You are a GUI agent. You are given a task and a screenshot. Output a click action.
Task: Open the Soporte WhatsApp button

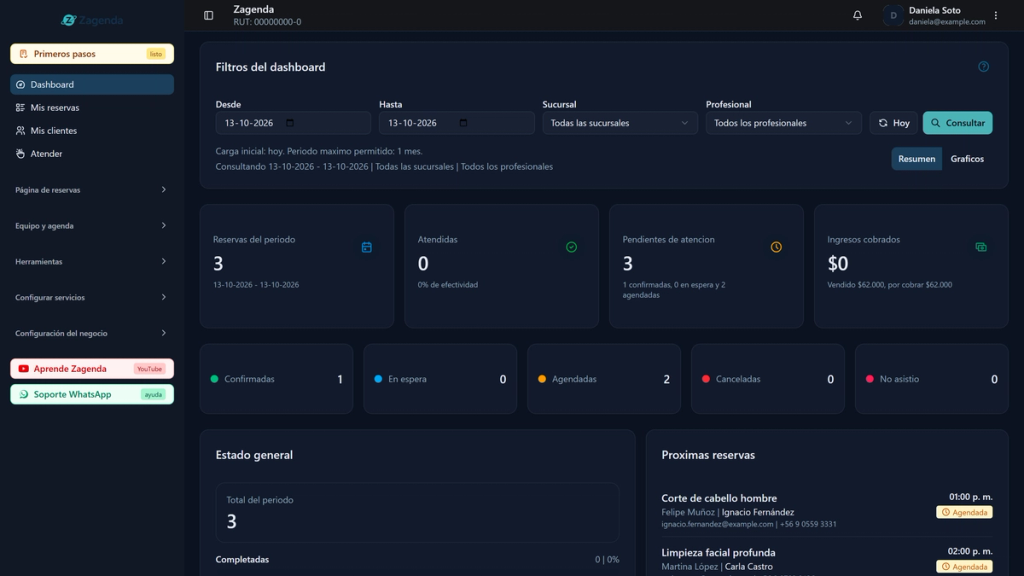(92, 394)
